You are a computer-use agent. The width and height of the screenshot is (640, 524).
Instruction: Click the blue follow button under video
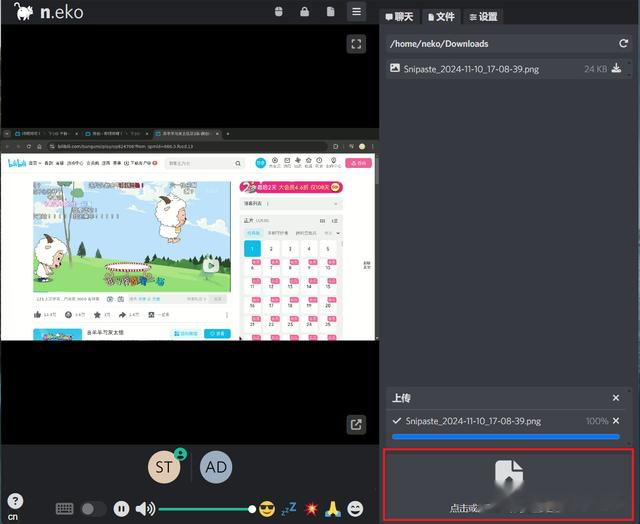coord(217,333)
